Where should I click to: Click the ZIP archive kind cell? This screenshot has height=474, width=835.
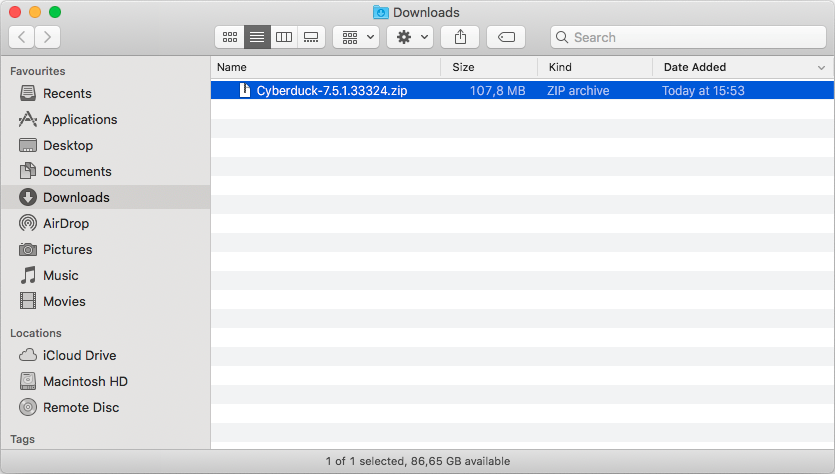pyautogui.click(x=578, y=91)
